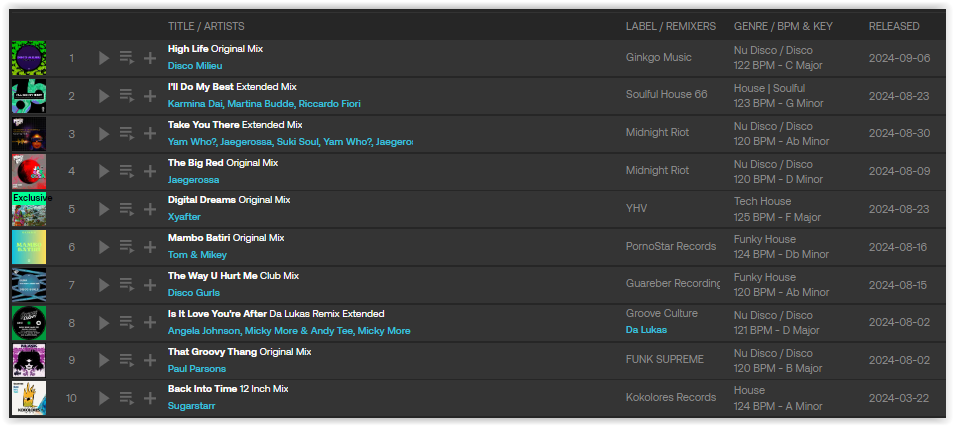Open Paul Parsons artist link

point(197,369)
